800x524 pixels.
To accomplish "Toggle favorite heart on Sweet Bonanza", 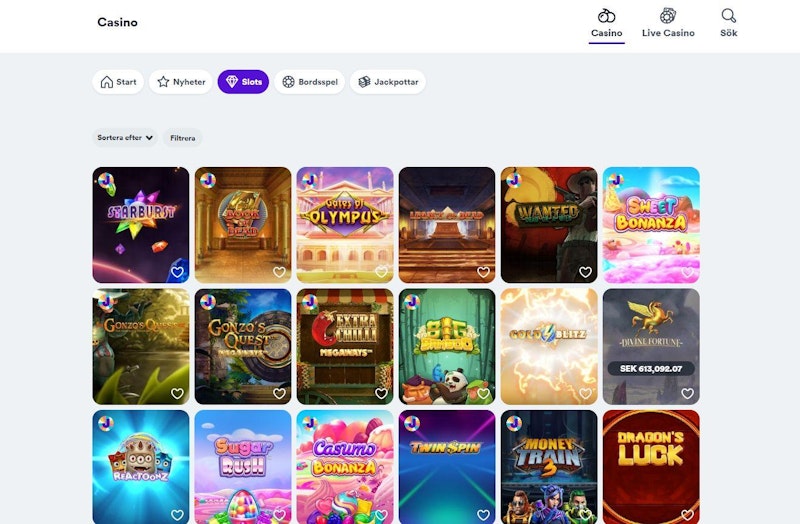I will coord(687,272).
